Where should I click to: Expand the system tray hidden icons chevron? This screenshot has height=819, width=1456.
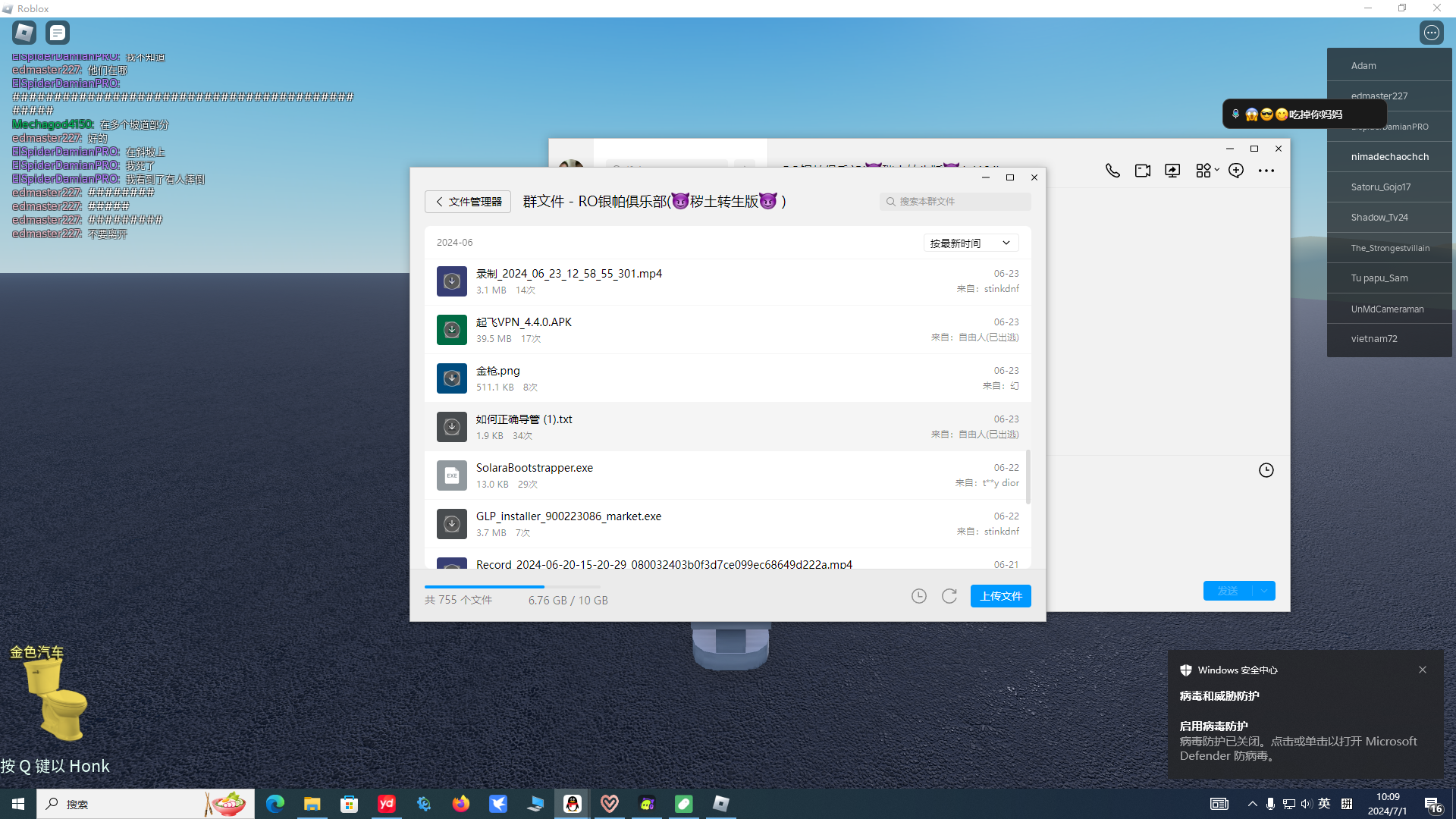coord(1253,804)
